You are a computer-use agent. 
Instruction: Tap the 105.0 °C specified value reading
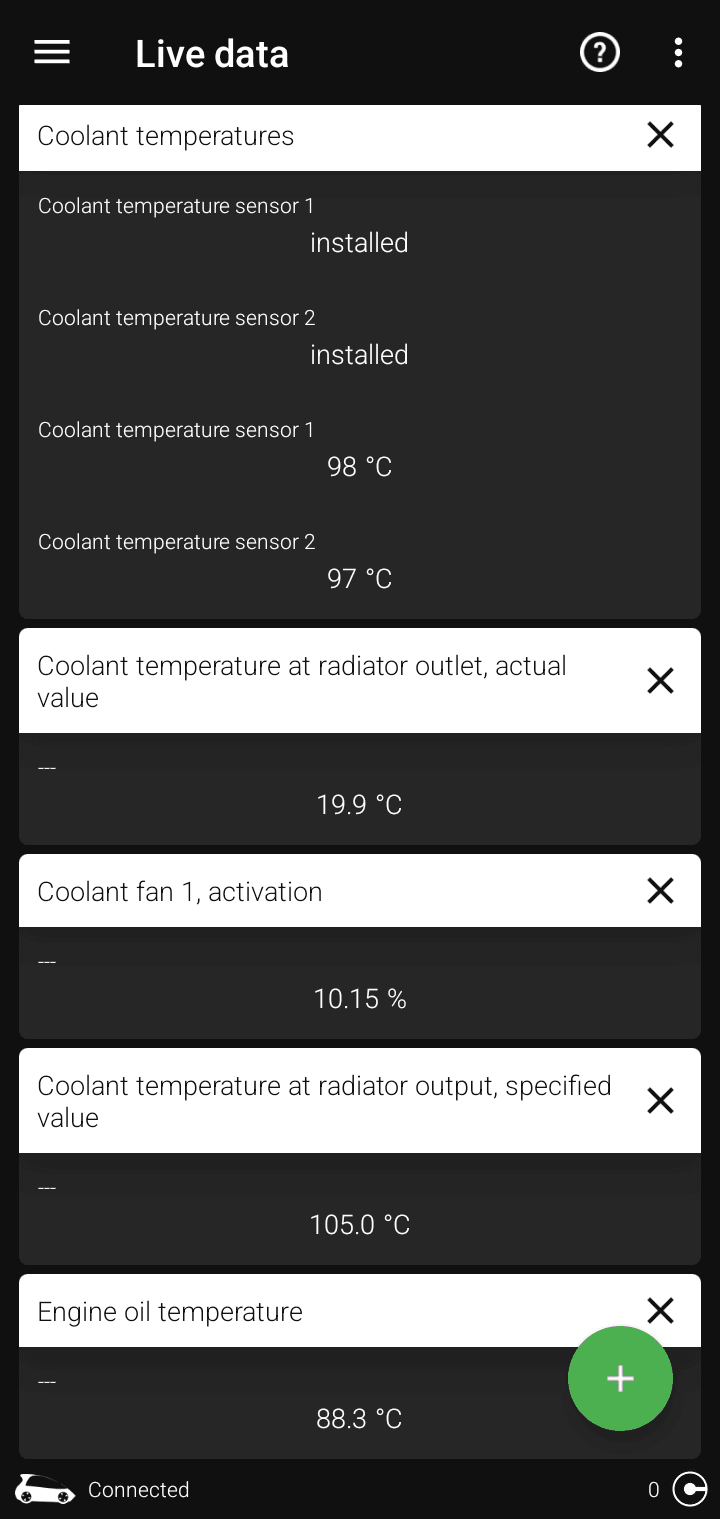(x=360, y=1224)
